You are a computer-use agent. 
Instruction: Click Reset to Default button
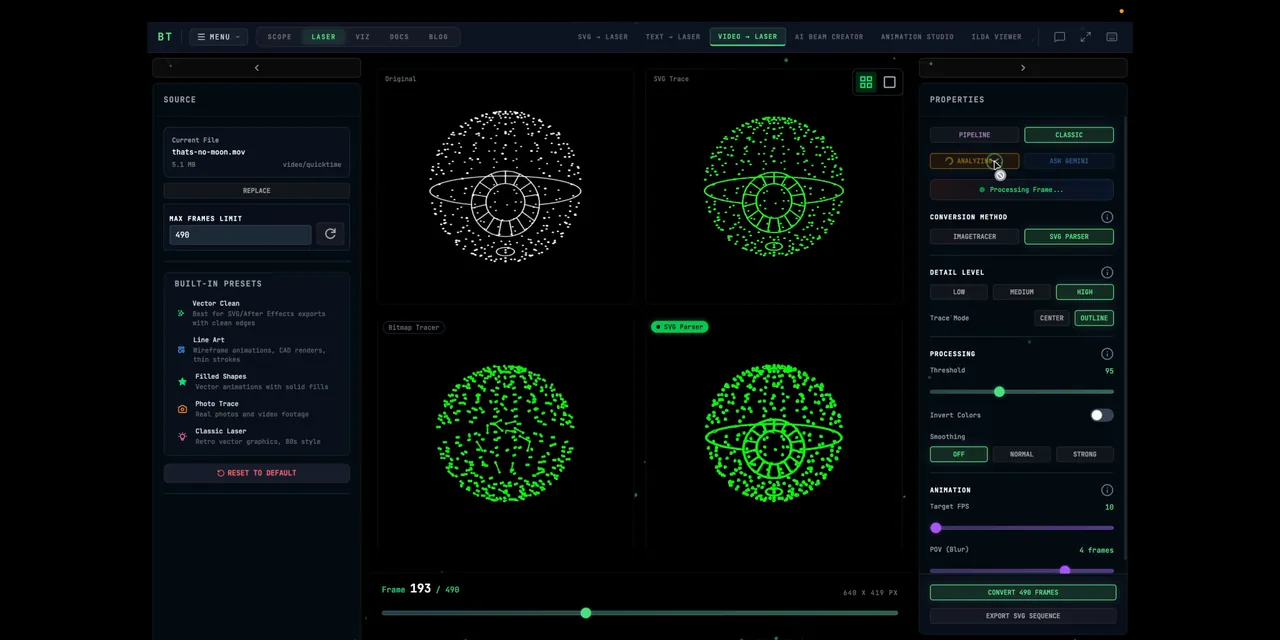[257, 473]
